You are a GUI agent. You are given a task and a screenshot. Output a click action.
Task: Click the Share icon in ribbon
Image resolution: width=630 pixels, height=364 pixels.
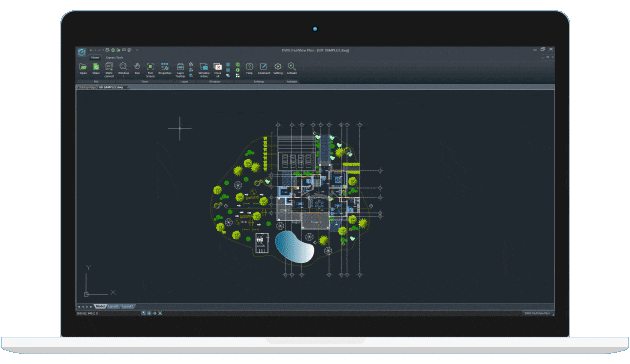pos(96,68)
